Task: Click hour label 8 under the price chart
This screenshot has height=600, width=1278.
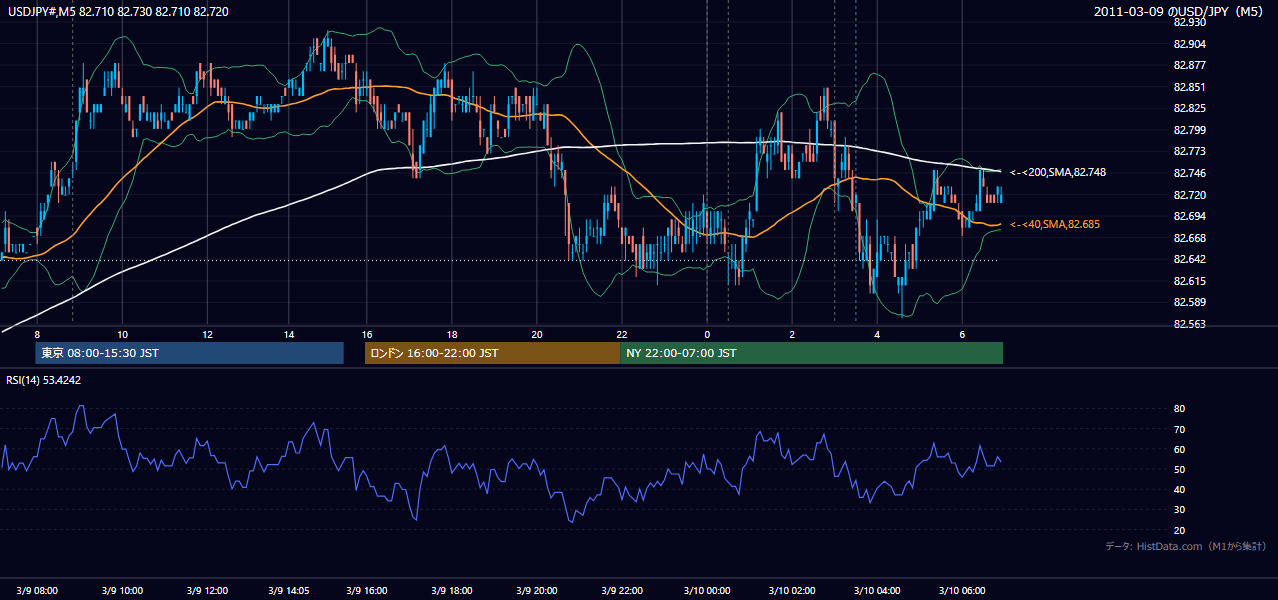Action: coord(37,334)
